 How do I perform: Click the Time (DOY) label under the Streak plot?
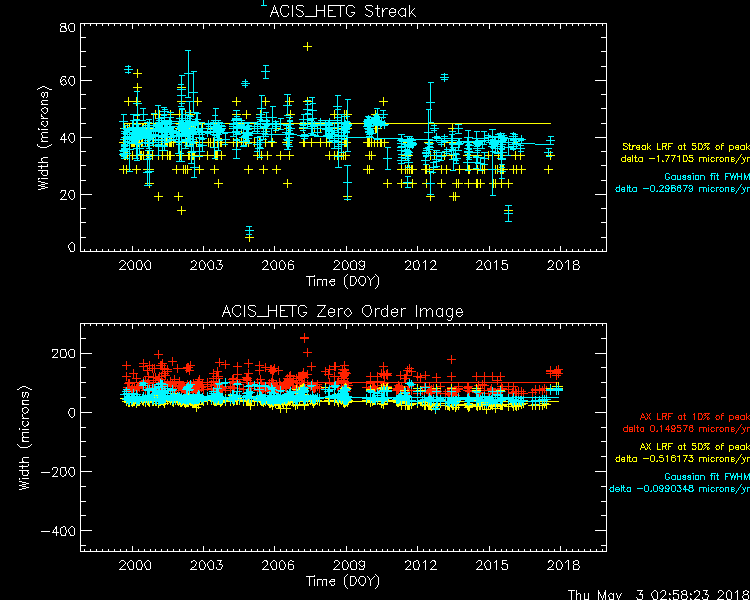(342, 281)
